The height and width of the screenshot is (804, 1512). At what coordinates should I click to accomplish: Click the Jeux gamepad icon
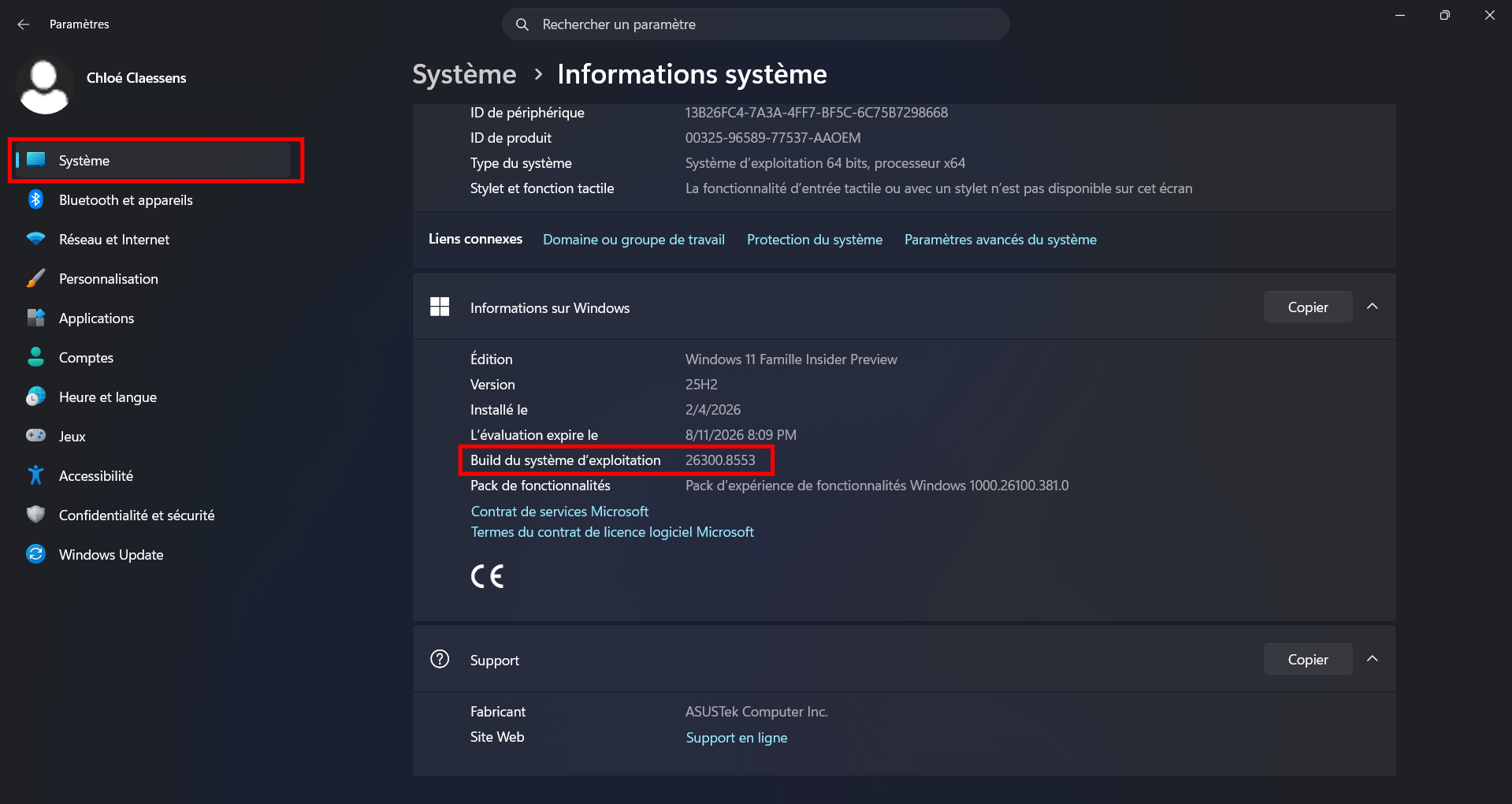36,435
